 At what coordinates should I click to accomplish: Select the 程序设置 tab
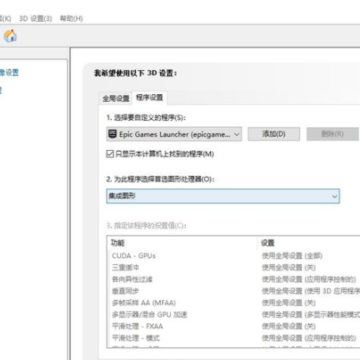pyautogui.click(x=150, y=98)
